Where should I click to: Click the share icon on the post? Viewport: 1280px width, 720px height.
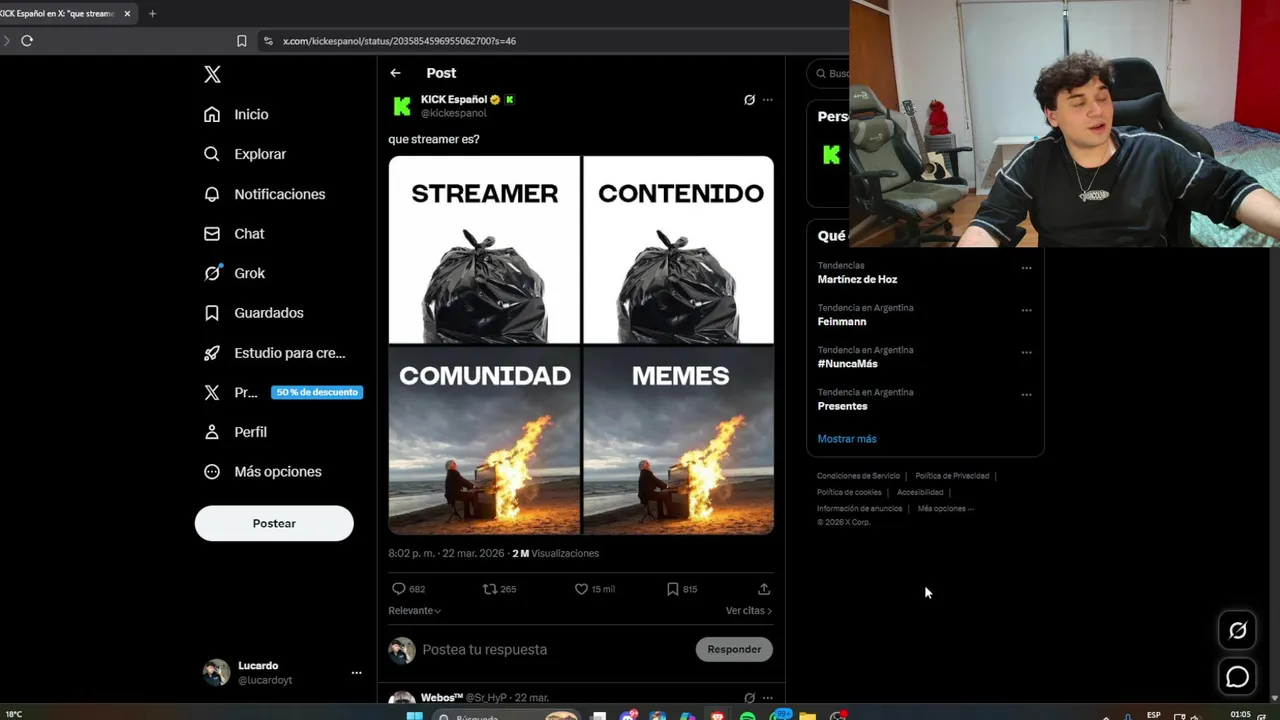764,589
